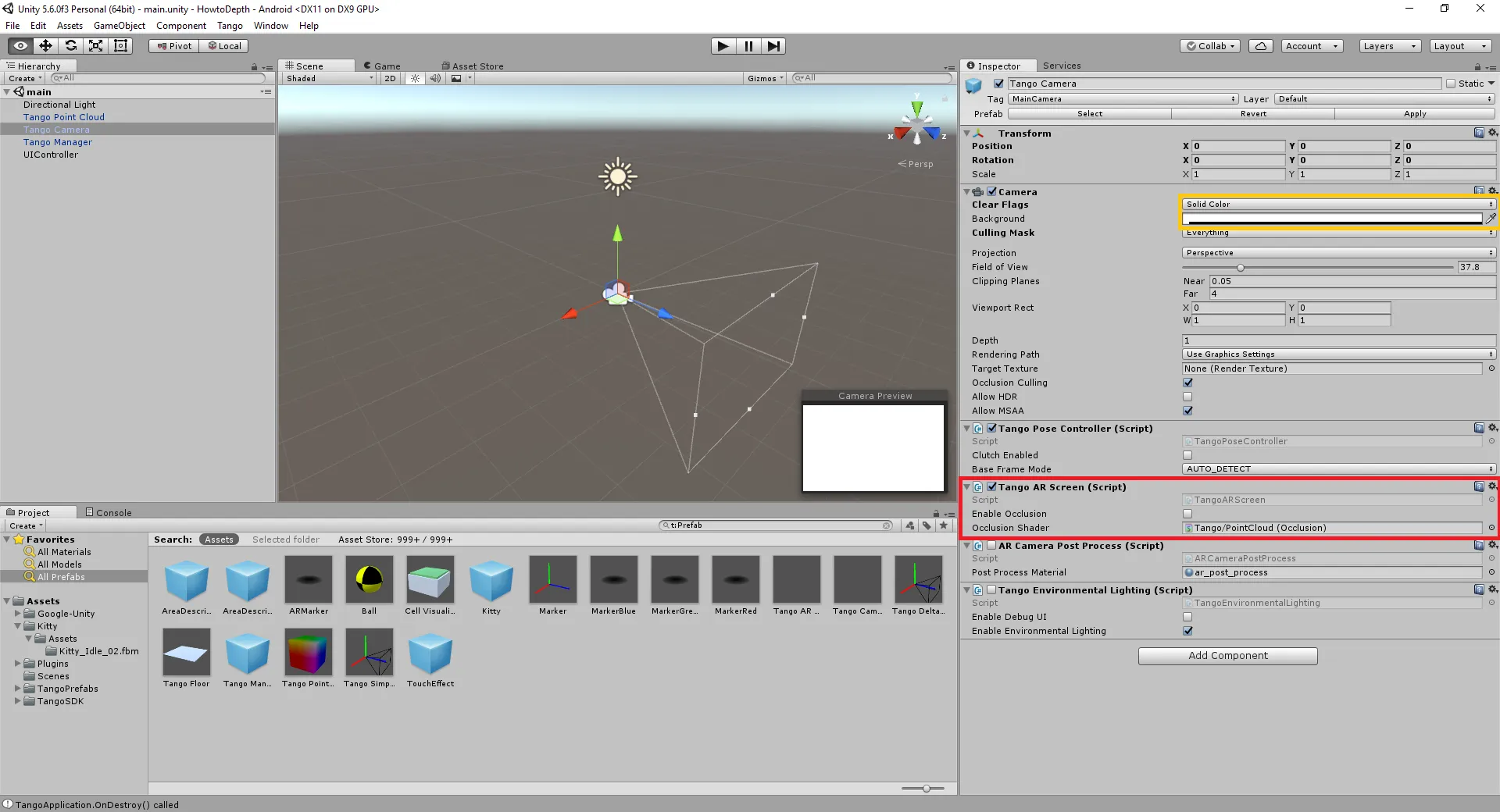Open Tango AR Screen settings gear
This screenshot has width=1500, height=812.
pyautogui.click(x=1492, y=486)
